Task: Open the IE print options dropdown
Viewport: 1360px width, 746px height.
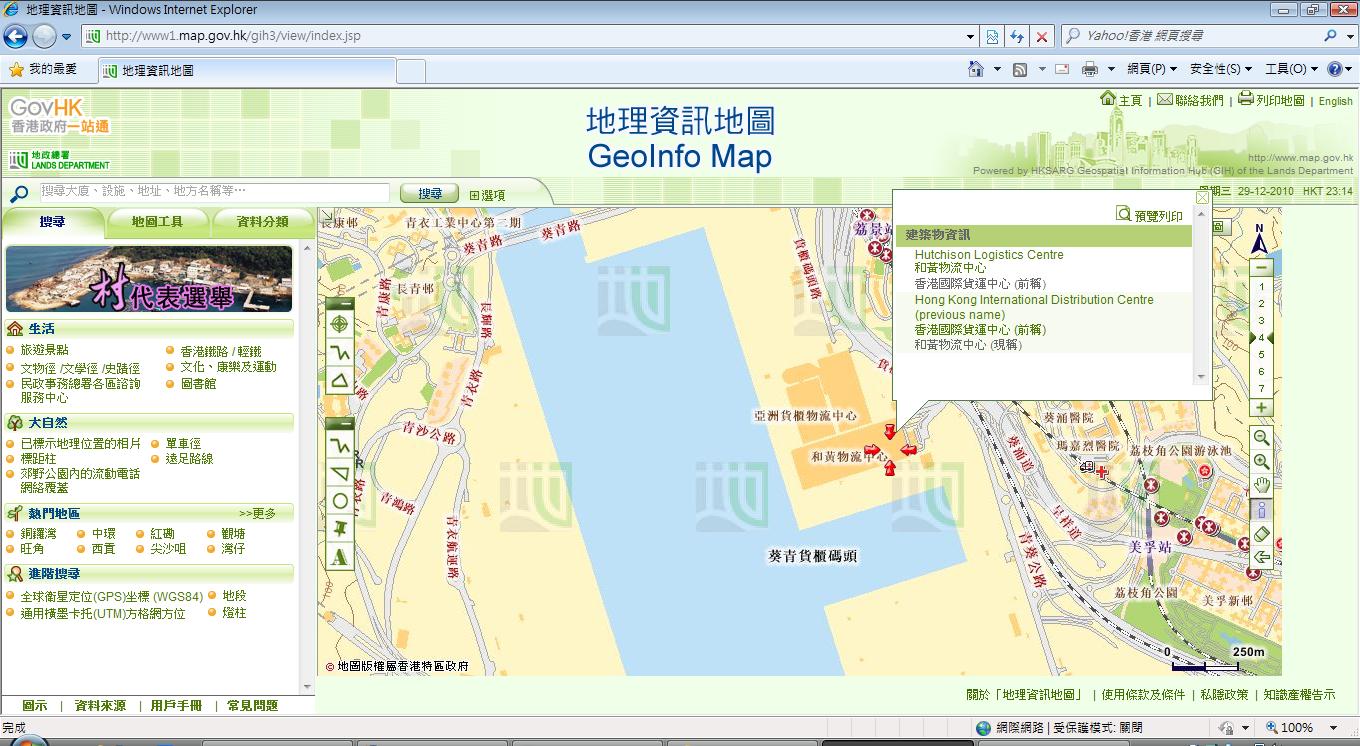Action: 1110,69
